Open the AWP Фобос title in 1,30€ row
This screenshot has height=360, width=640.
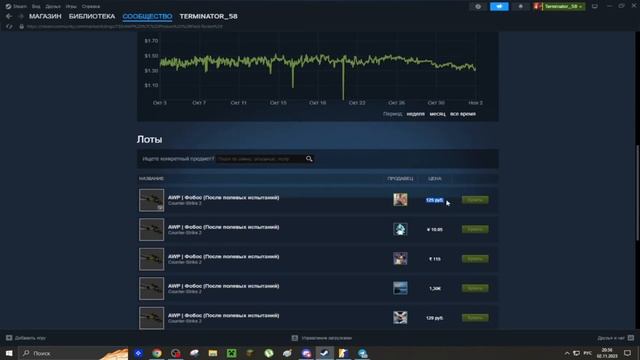tap(224, 286)
